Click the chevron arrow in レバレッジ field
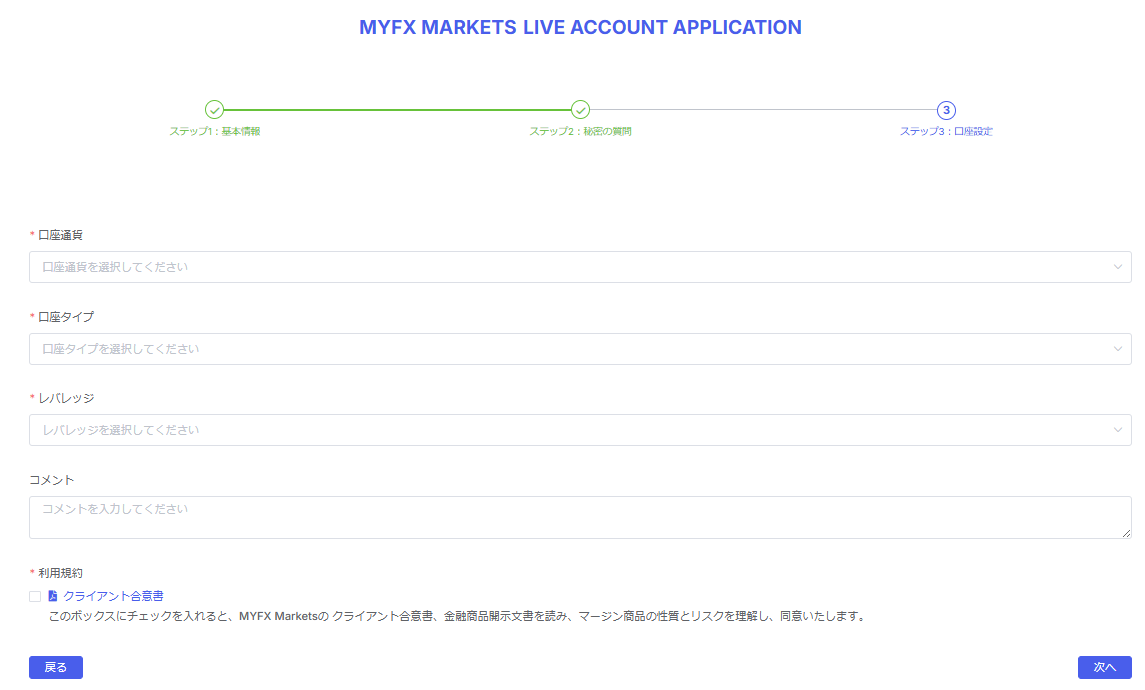1145x690 pixels. pyautogui.click(x=1117, y=430)
